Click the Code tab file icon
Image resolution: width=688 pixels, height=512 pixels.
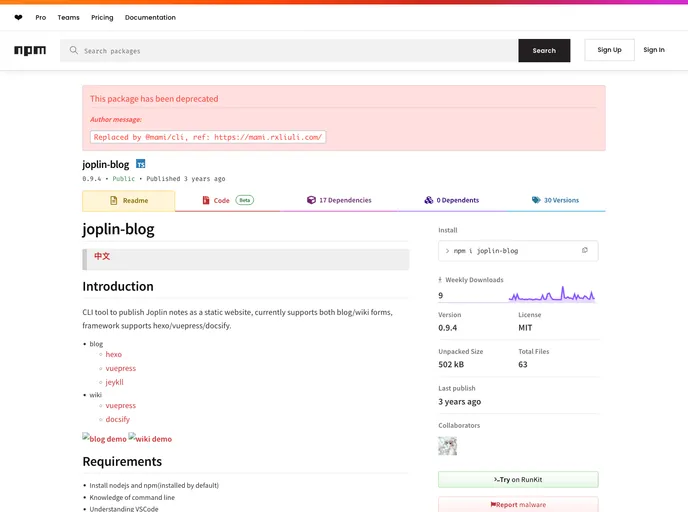tap(206, 201)
